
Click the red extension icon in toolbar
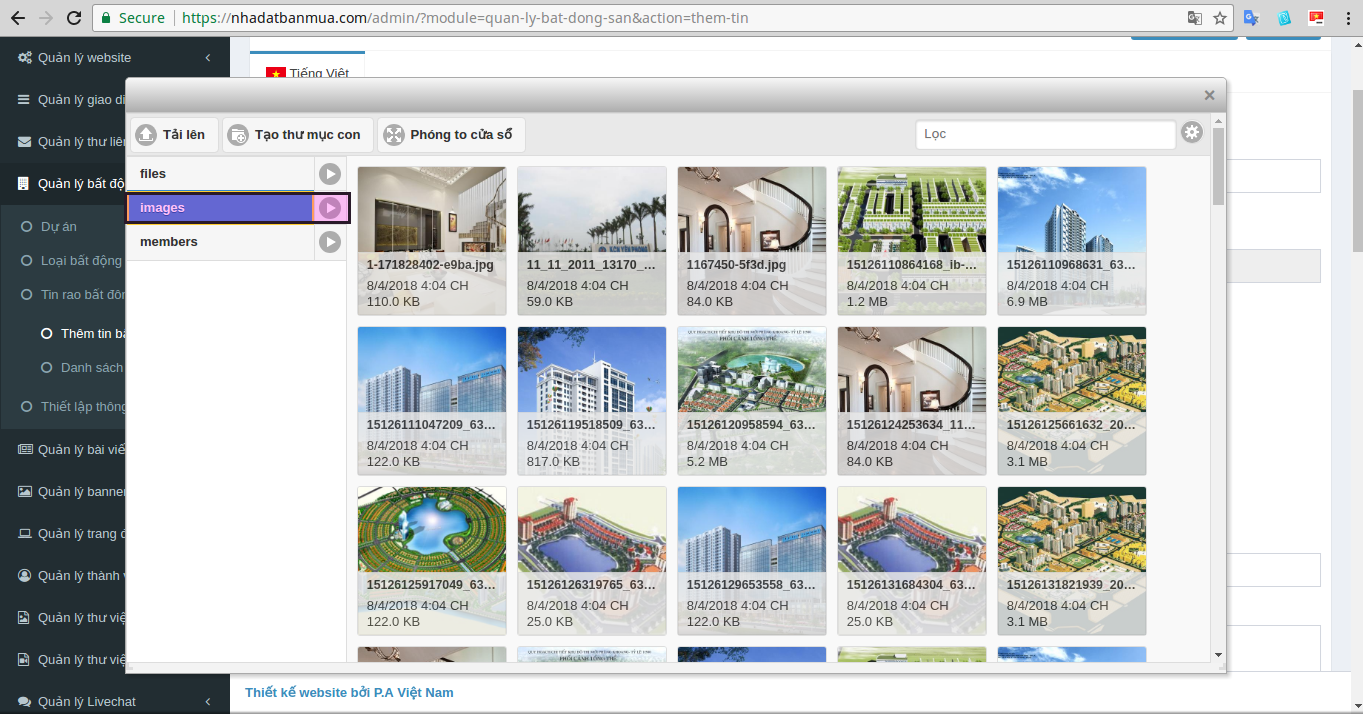pos(1317,18)
